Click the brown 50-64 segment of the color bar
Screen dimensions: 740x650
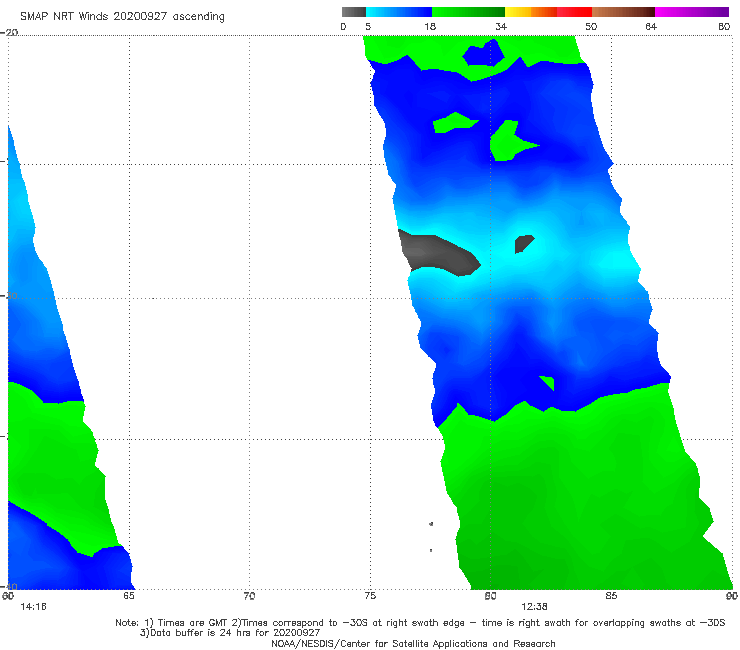point(623,12)
